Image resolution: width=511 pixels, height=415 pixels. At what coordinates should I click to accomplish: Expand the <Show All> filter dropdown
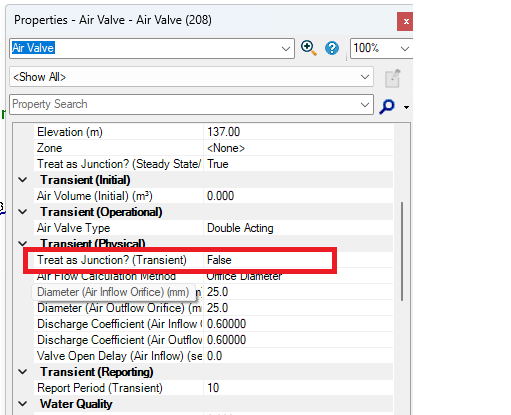tap(365, 77)
